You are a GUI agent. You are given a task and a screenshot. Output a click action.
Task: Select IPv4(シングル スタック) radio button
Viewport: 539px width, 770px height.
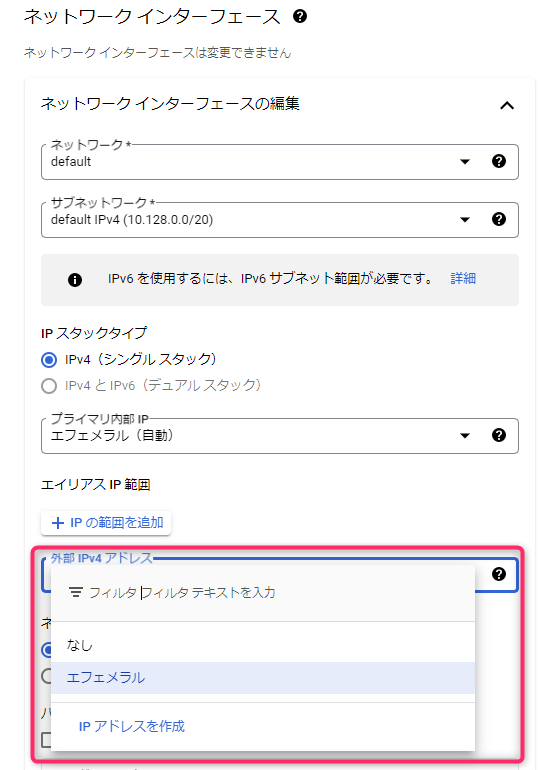[x=49, y=360]
